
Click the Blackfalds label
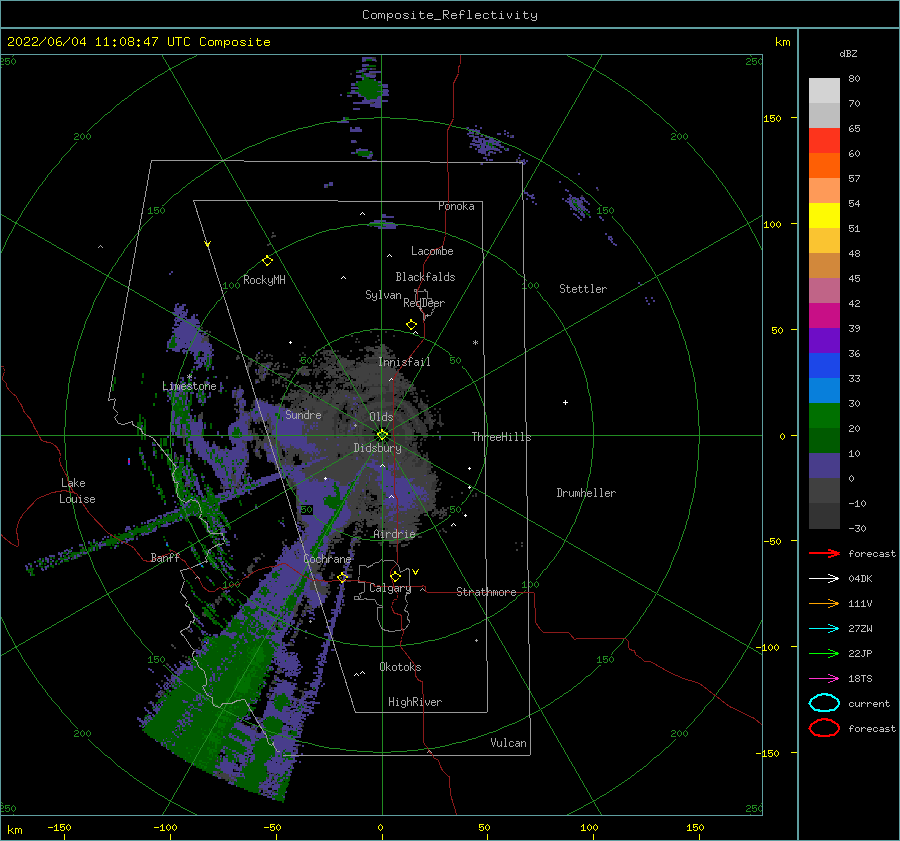(425, 277)
